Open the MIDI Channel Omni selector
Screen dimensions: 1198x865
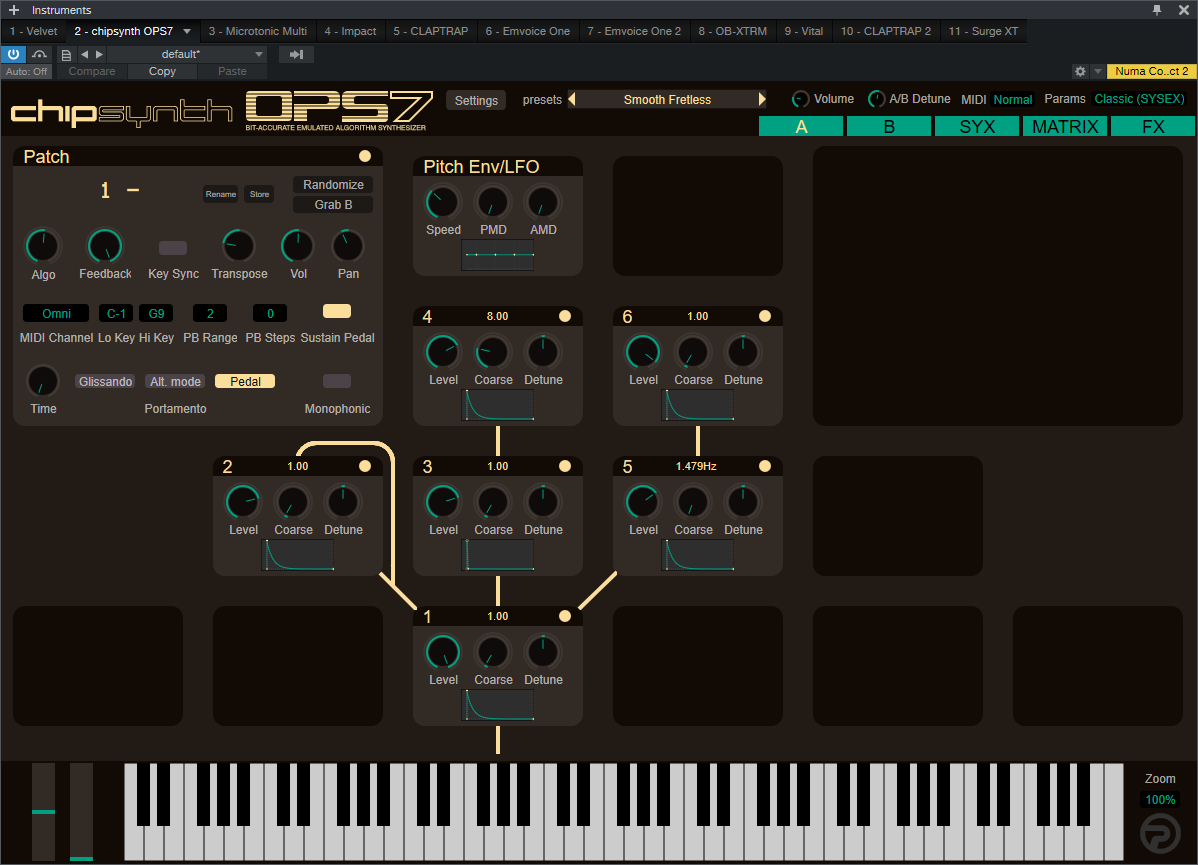point(56,313)
